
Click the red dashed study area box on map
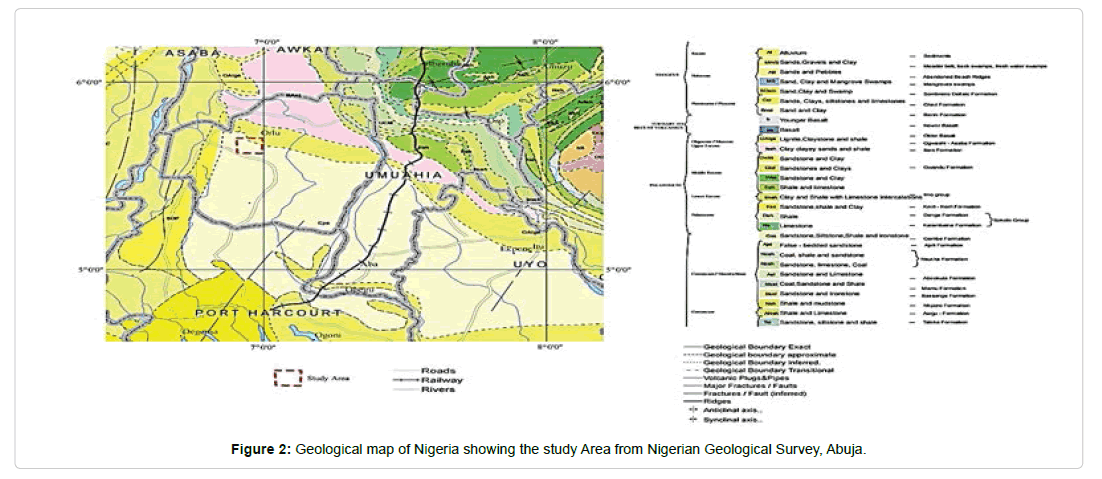pos(249,144)
